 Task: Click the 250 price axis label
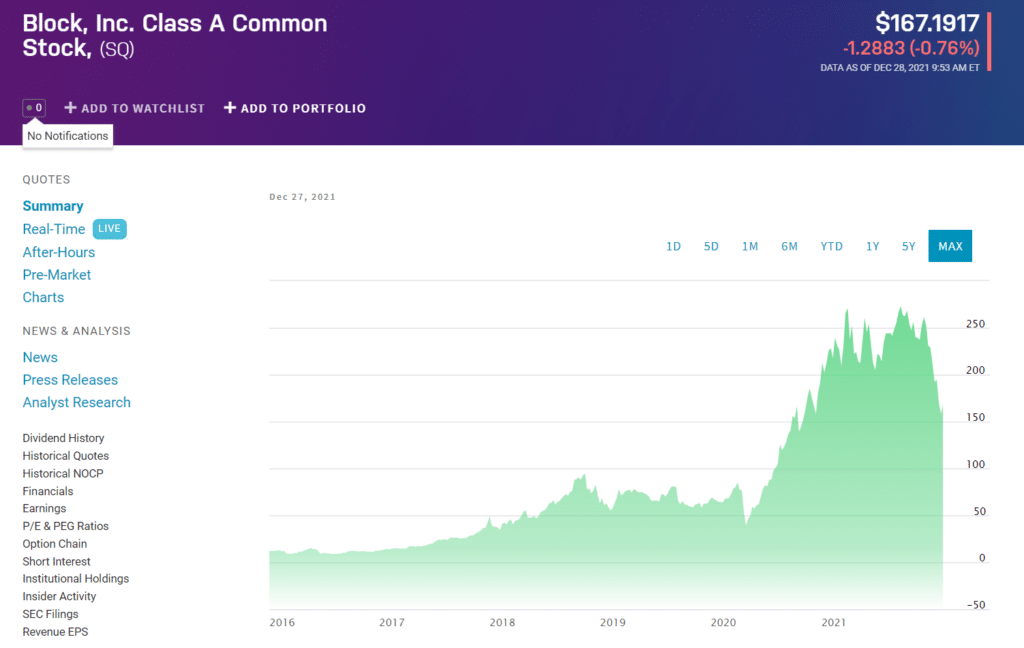click(x=976, y=324)
